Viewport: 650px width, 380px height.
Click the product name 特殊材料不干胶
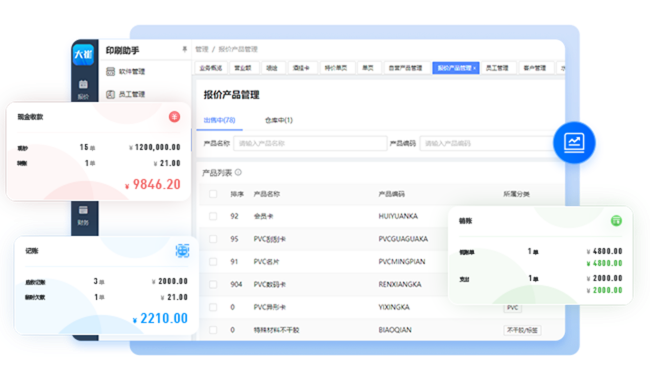pyautogui.click(x=276, y=330)
